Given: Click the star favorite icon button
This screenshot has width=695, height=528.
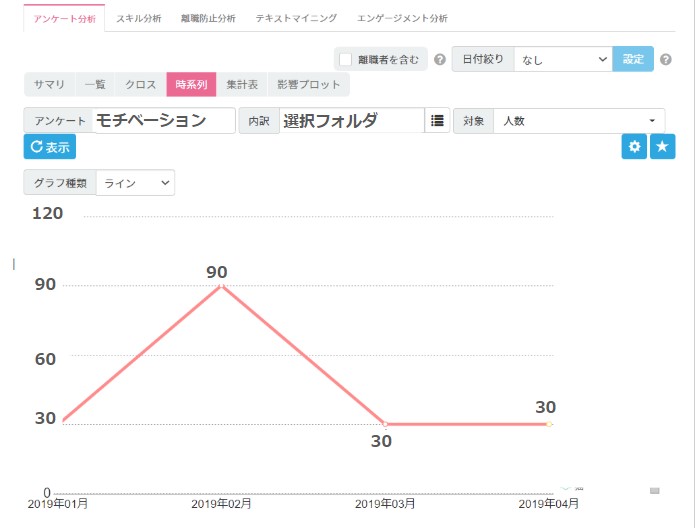Looking at the screenshot, I should pyautogui.click(x=662, y=147).
